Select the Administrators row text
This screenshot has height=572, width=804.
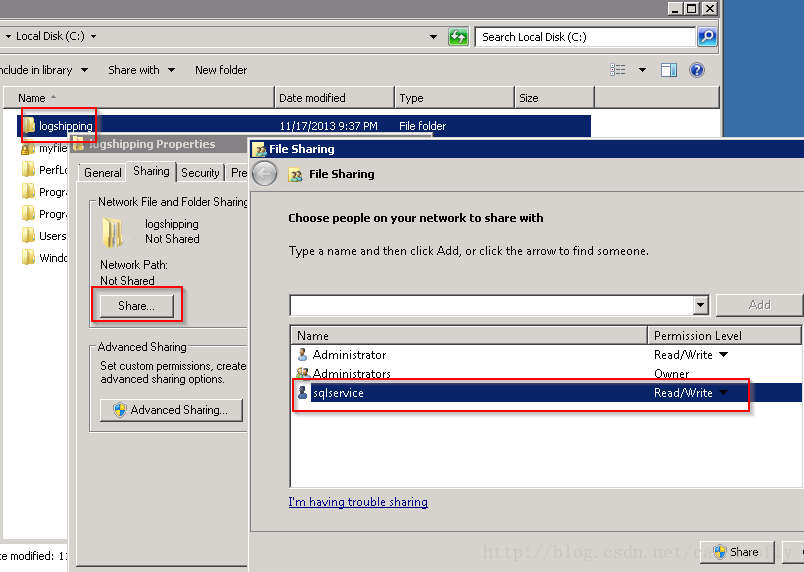click(x=352, y=374)
